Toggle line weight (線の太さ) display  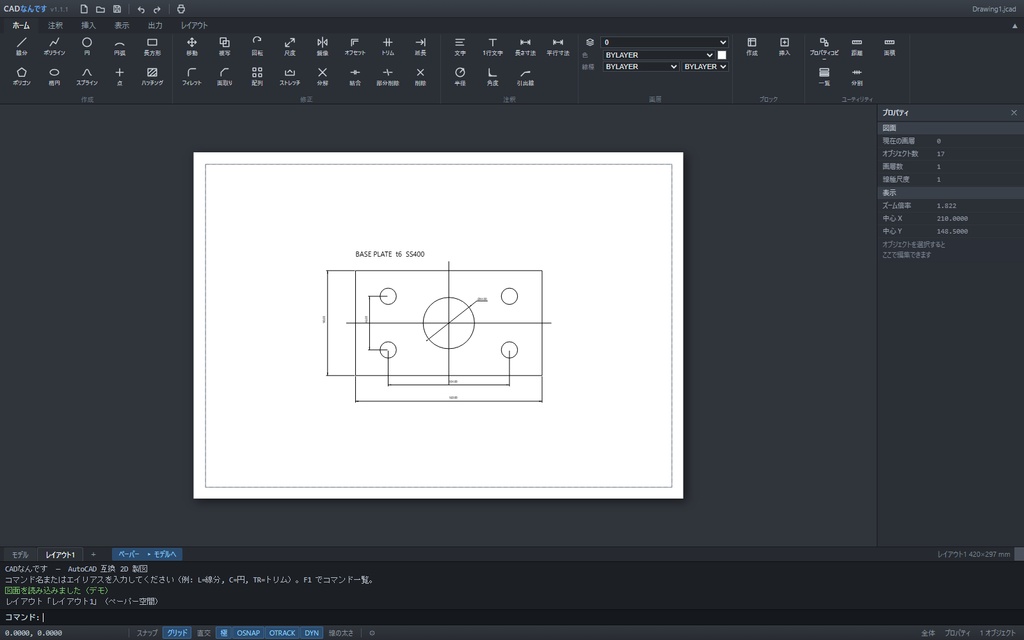[341, 633]
